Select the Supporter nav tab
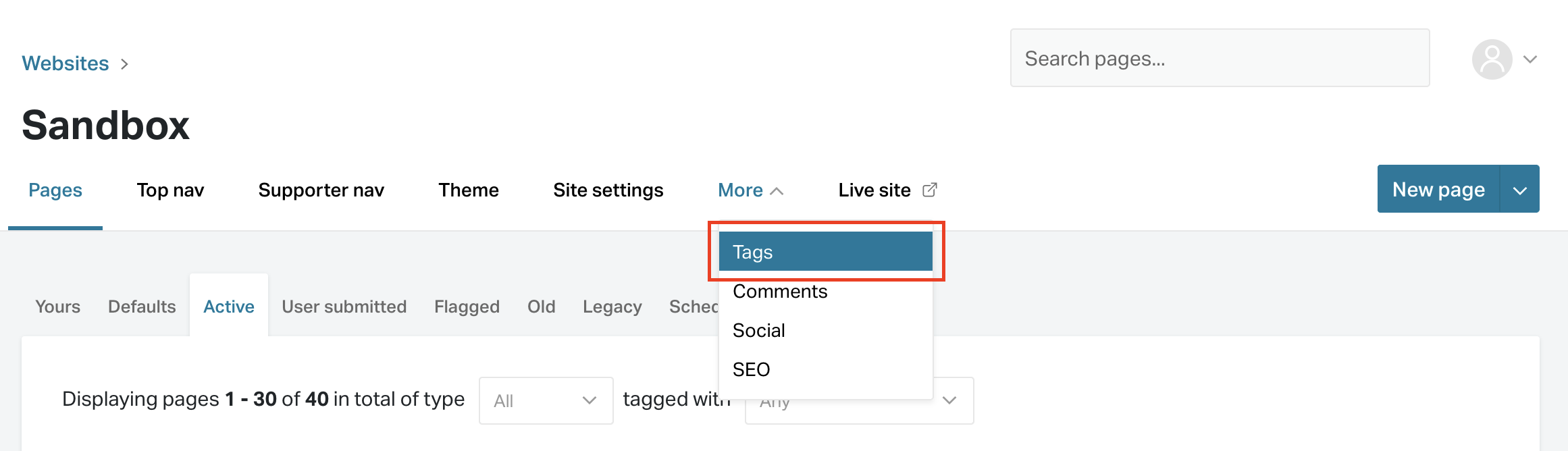 [321, 190]
